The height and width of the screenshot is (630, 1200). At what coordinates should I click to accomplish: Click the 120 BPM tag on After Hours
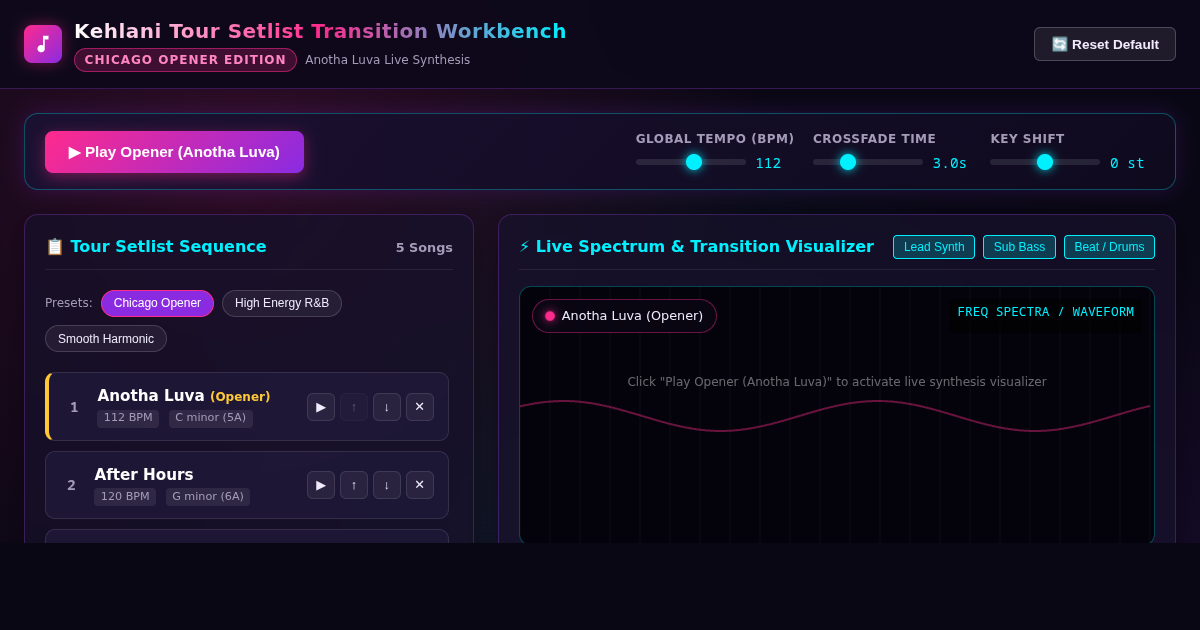[125, 496]
